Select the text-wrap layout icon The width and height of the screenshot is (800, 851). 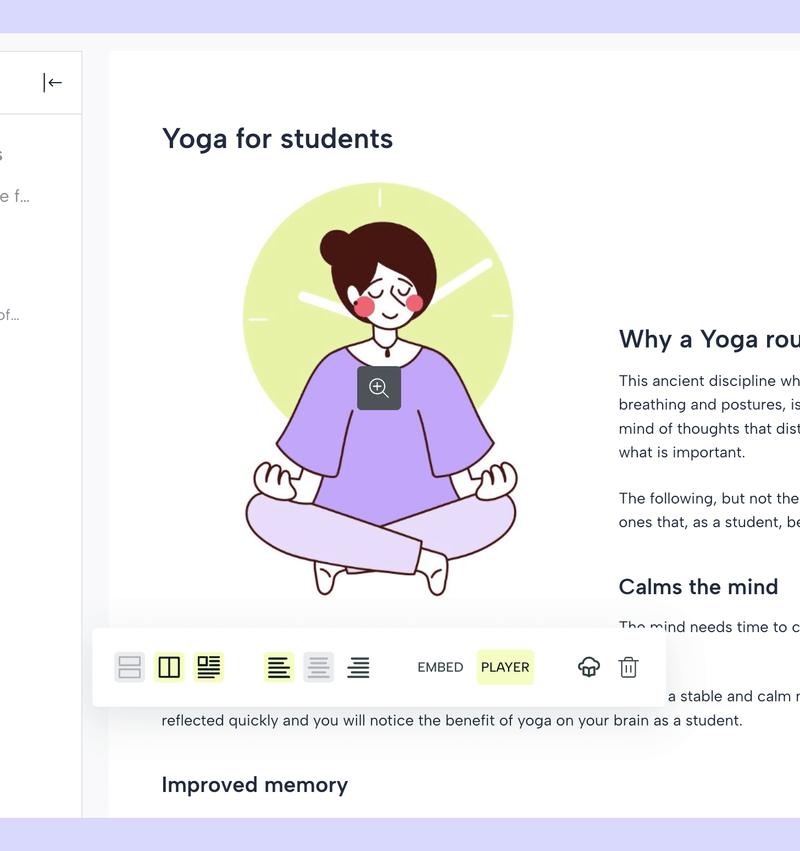tap(208, 667)
